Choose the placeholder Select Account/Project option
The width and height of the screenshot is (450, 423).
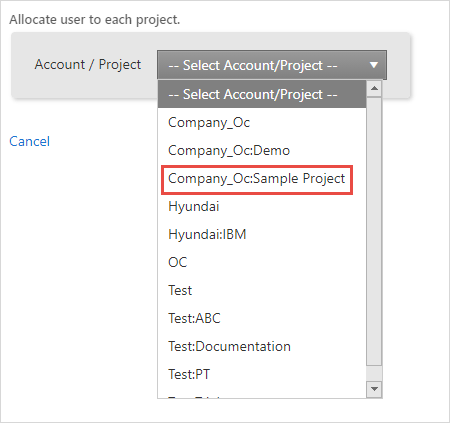tap(262, 94)
